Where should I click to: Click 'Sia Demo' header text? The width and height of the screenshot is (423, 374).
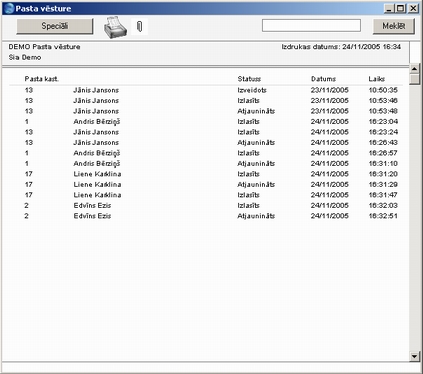(x=25, y=57)
